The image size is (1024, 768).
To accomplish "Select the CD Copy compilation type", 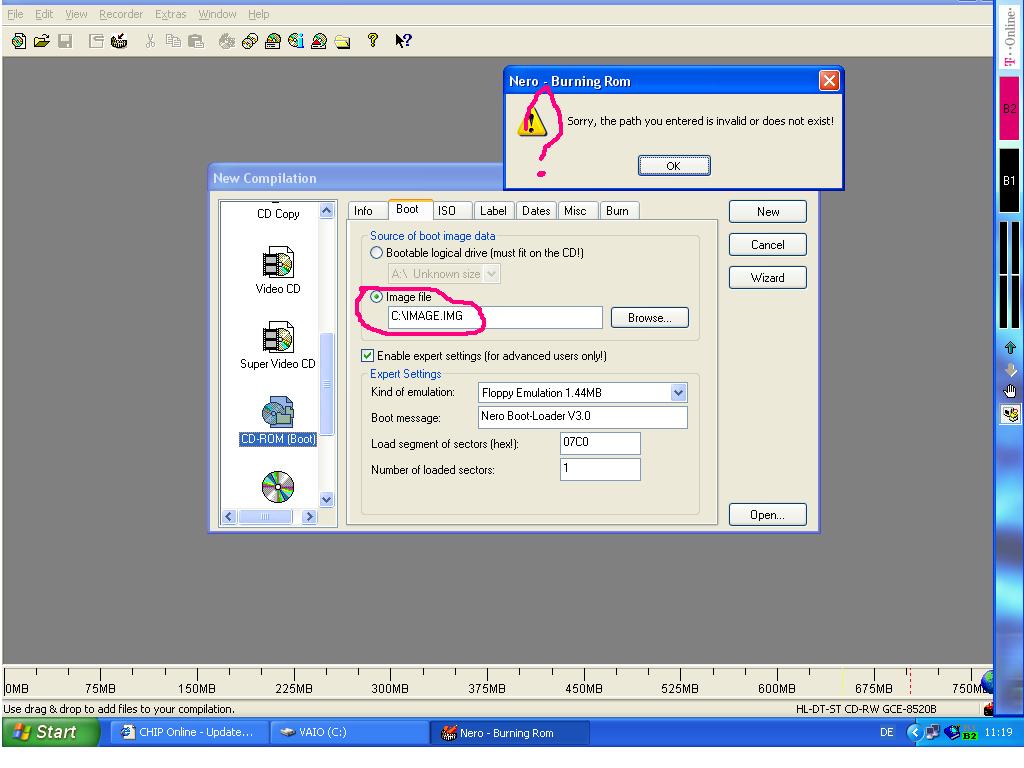I will [278, 214].
